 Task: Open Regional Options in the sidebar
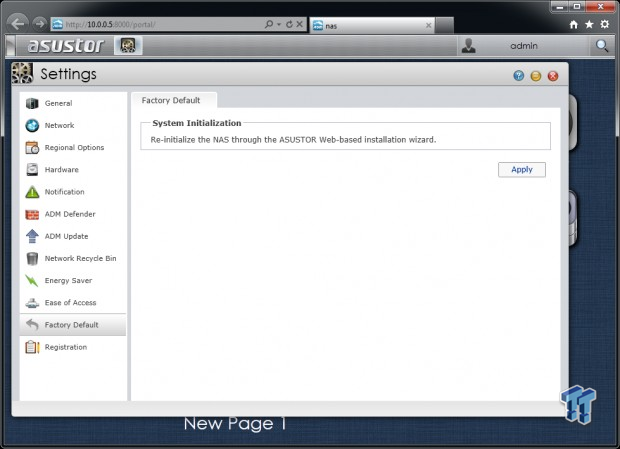coord(73,147)
